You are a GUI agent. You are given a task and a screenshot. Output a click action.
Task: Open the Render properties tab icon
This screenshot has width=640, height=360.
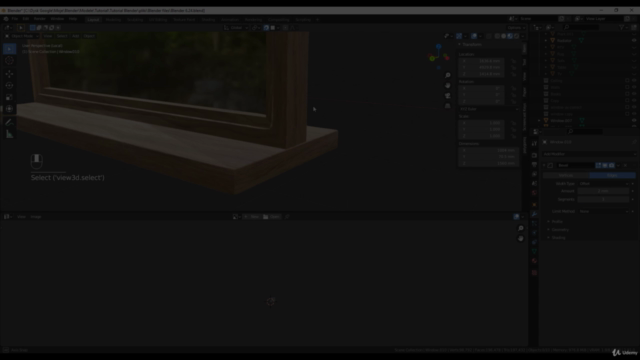click(534, 155)
